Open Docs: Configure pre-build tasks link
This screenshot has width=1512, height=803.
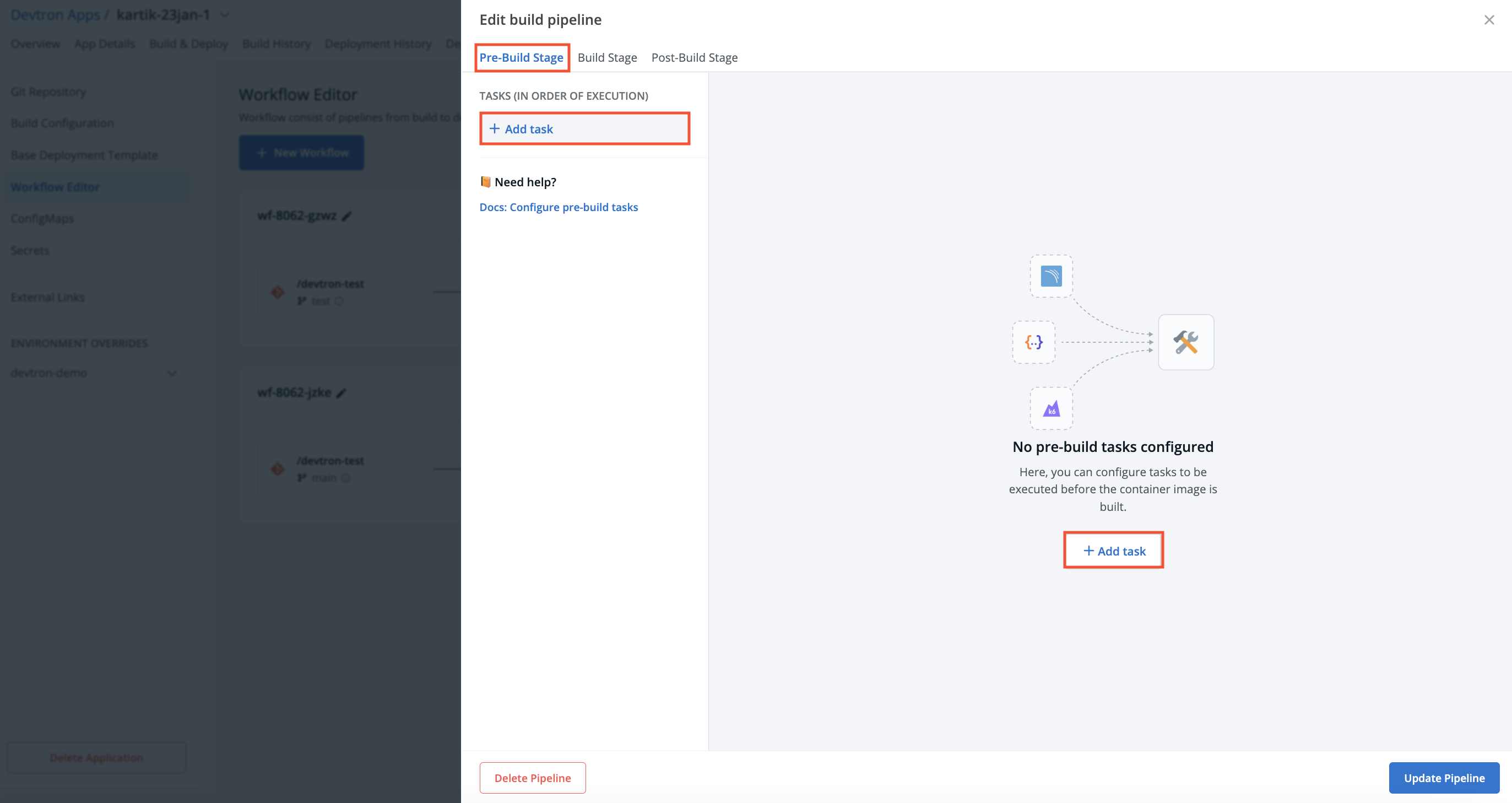coord(558,207)
